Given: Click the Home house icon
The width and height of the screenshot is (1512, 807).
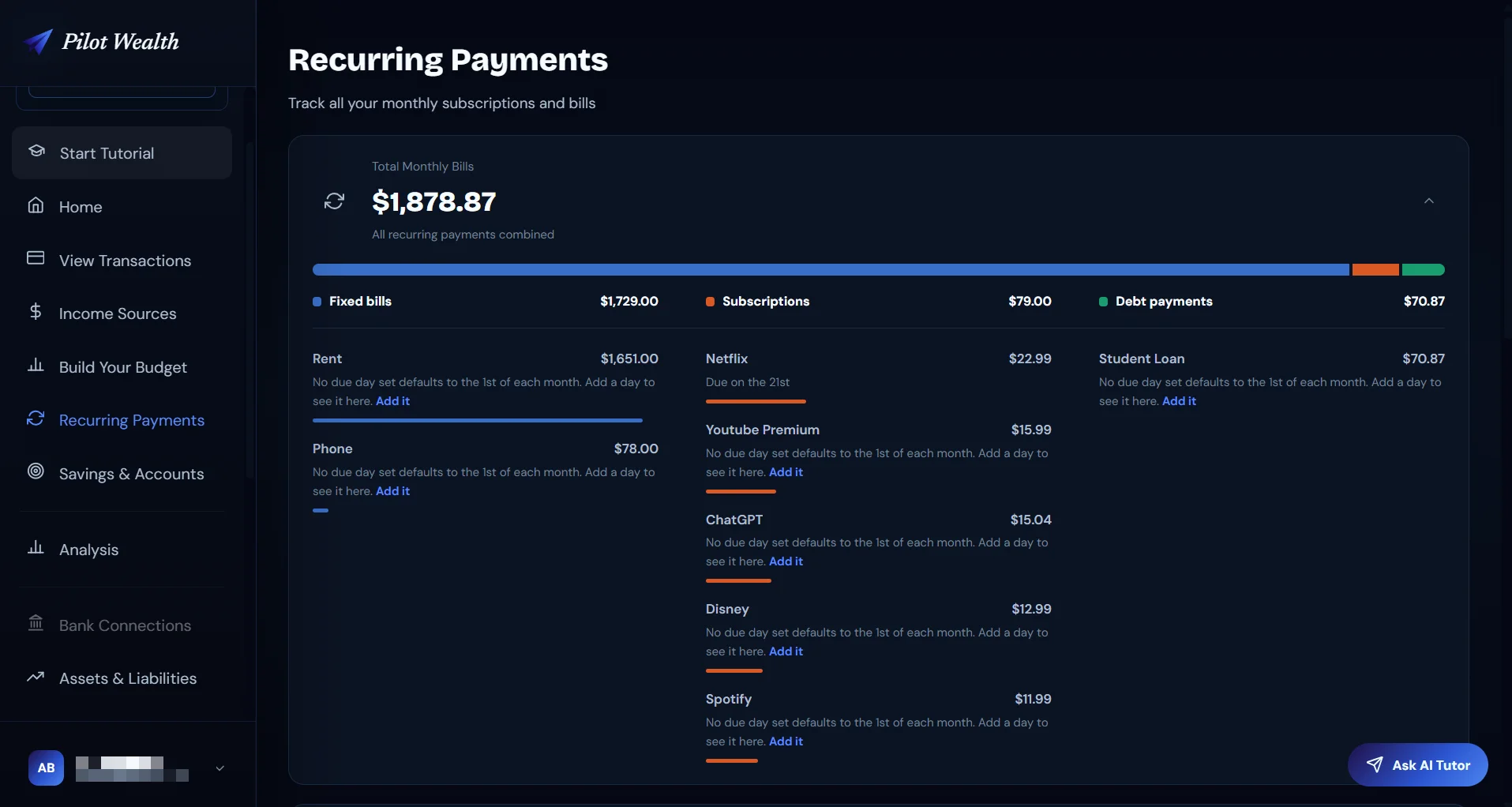Looking at the screenshot, I should [36, 205].
